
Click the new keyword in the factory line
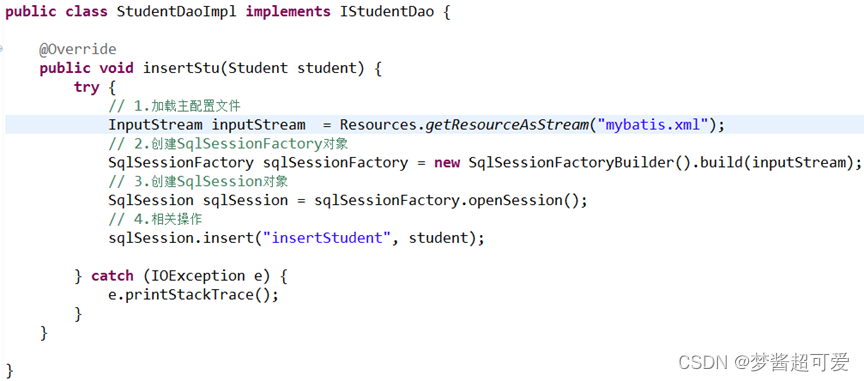[447, 163]
